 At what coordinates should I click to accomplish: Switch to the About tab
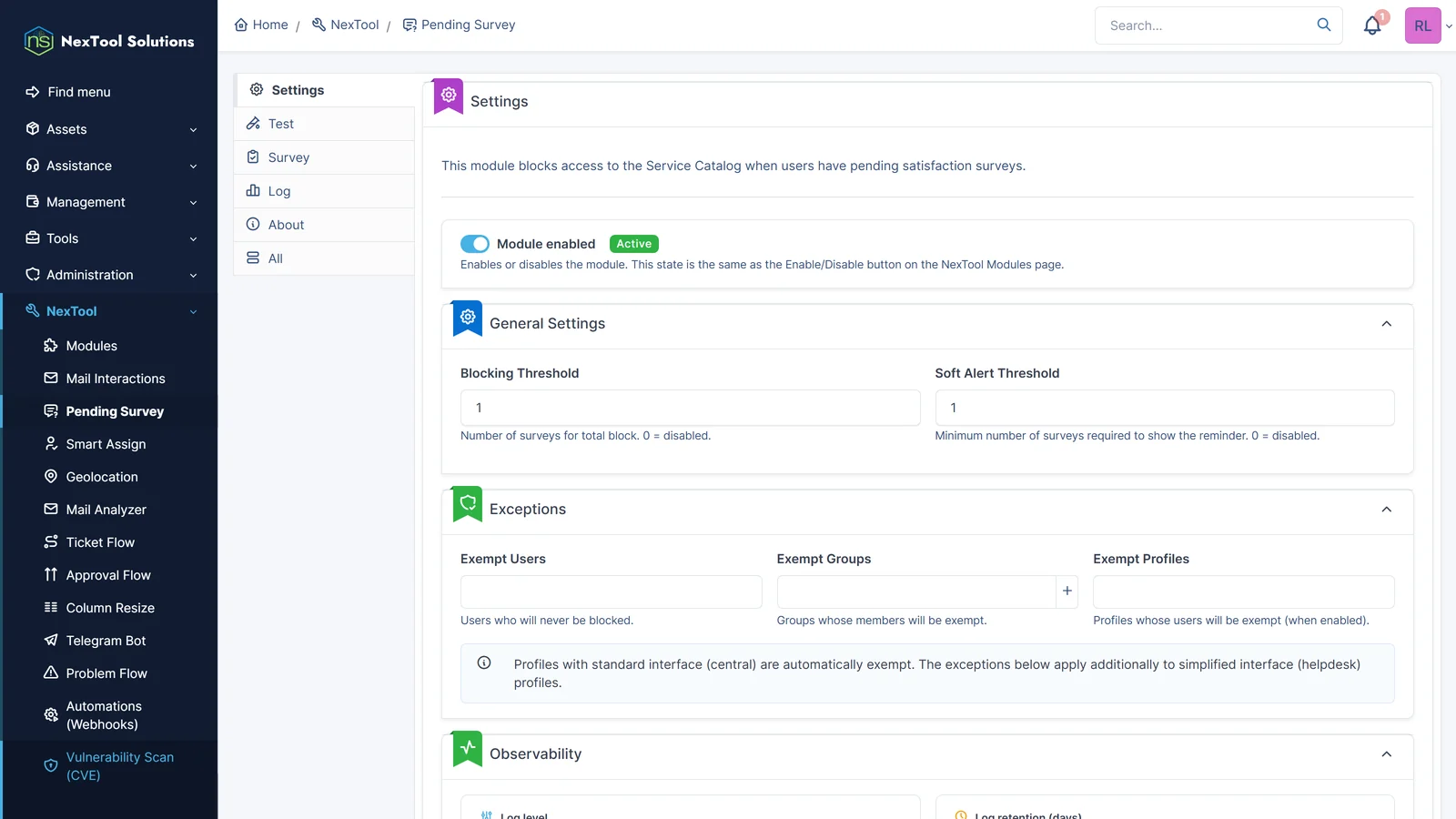pos(324,225)
